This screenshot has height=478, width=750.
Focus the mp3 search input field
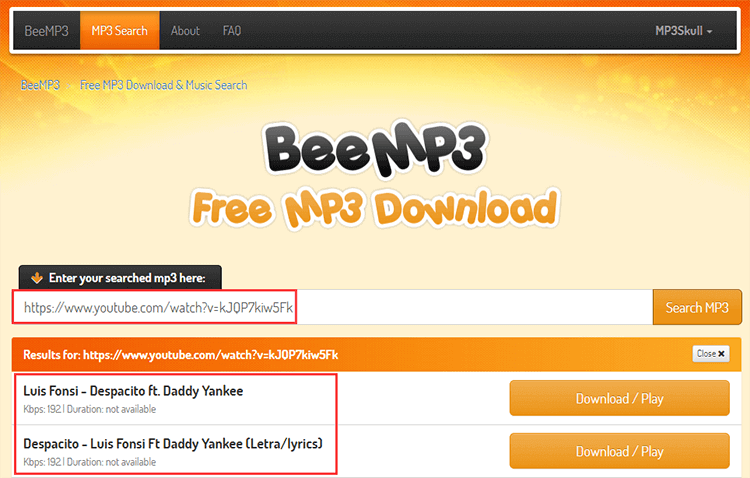coord(332,307)
